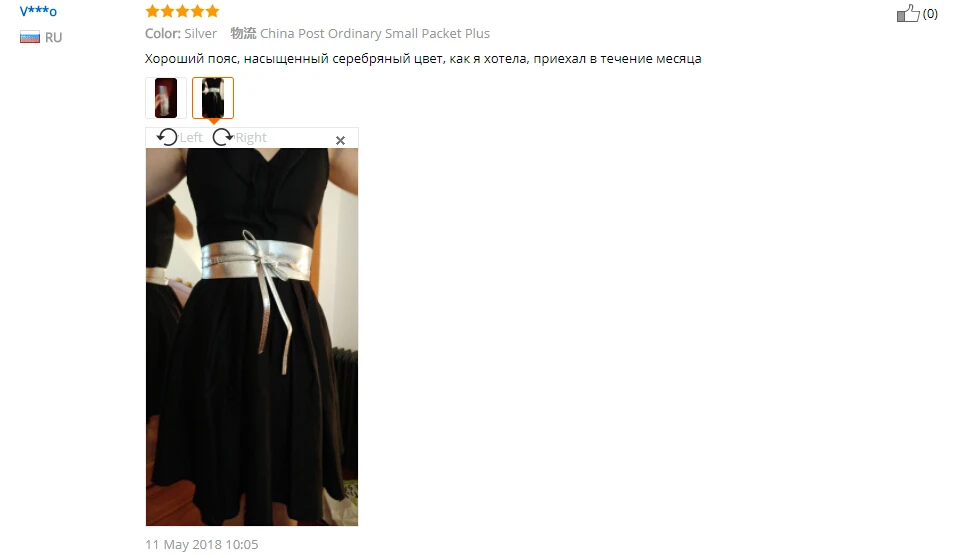Click the Russian review comment text
956x558 pixels.
pos(423,59)
